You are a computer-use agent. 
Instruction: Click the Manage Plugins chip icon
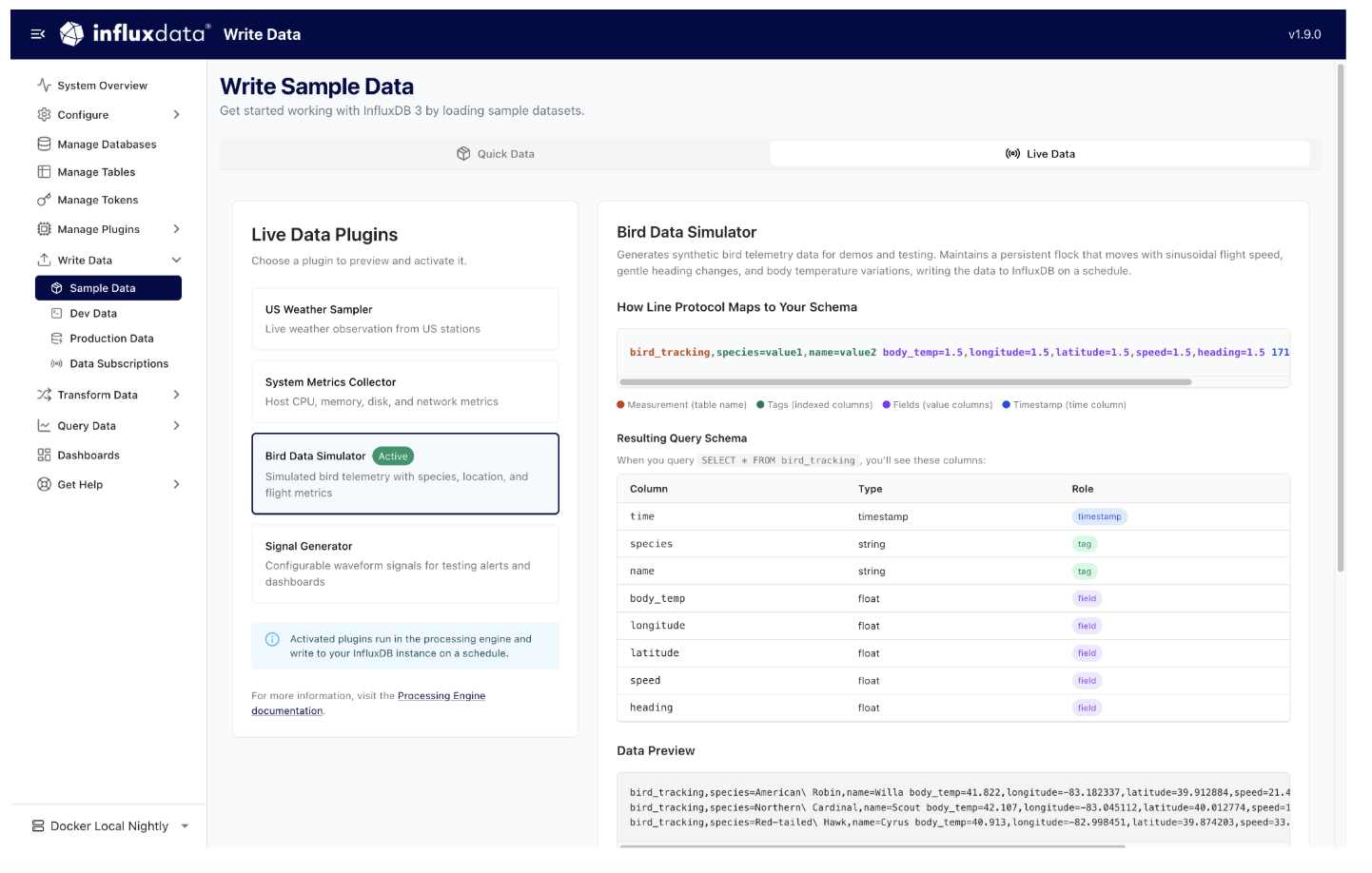coord(44,229)
